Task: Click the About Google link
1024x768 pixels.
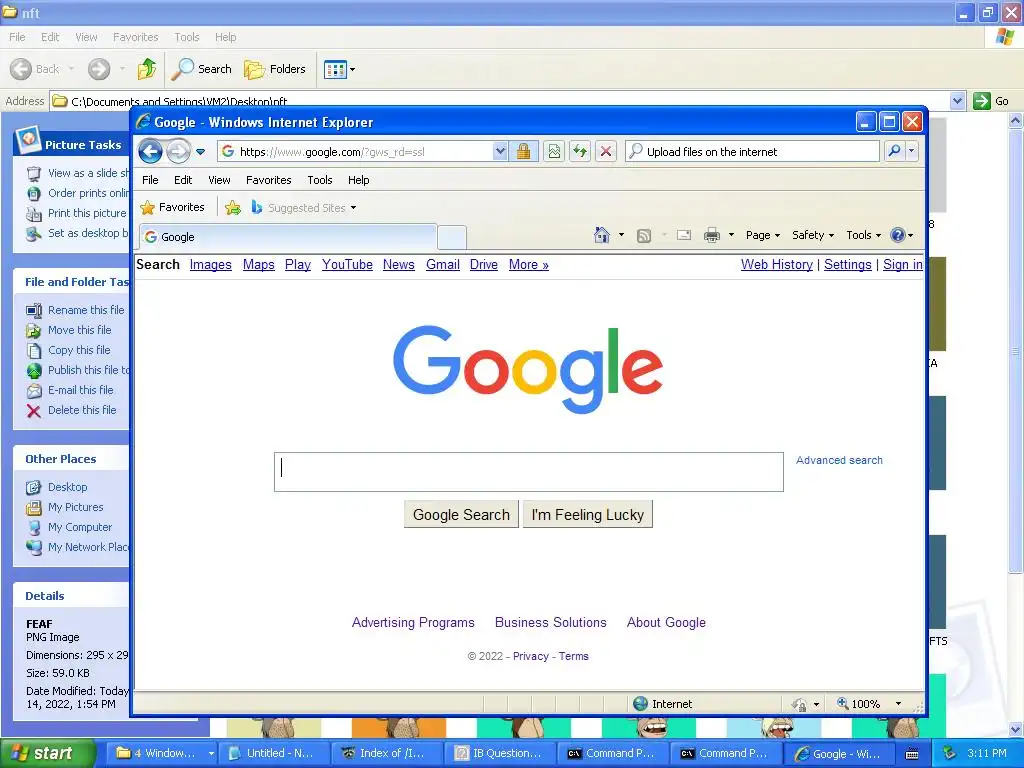Action: 666,622
